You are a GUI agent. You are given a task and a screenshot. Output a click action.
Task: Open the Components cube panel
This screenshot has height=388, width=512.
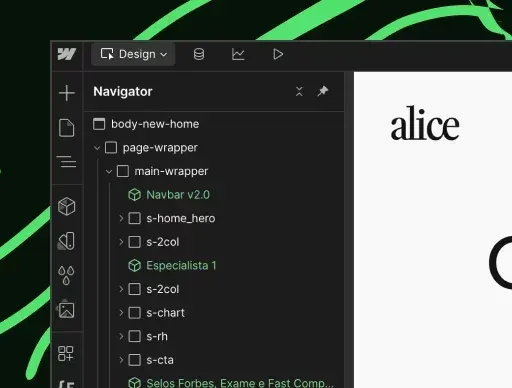pos(67,206)
